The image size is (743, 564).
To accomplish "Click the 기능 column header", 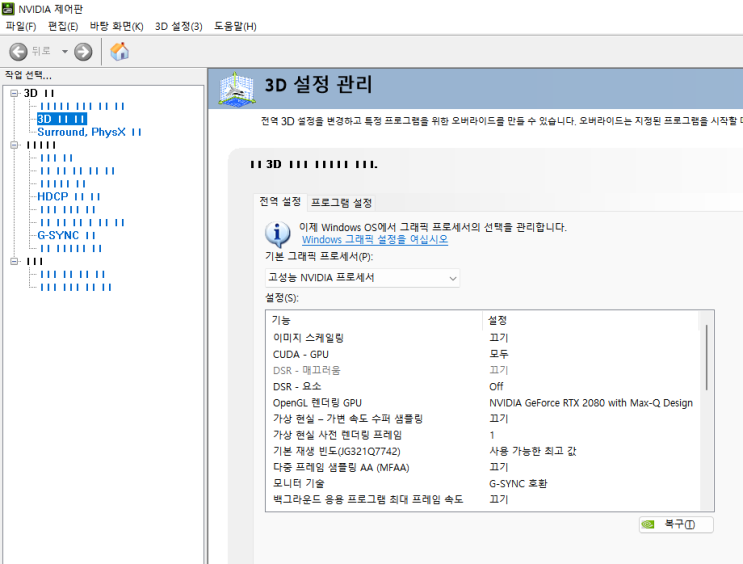I will (374, 320).
